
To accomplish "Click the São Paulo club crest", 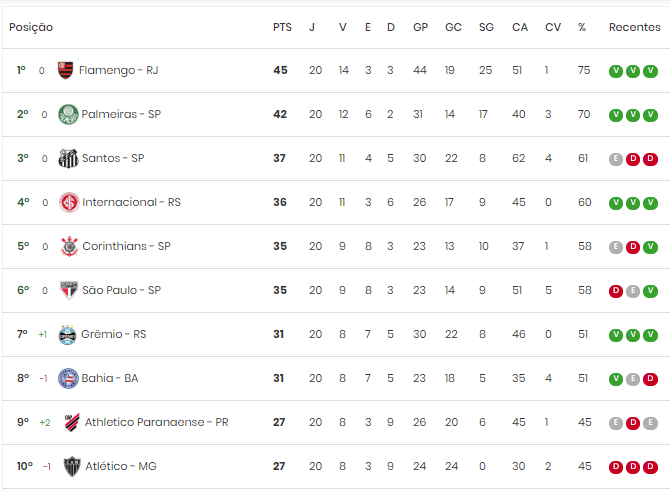I will click(69, 290).
